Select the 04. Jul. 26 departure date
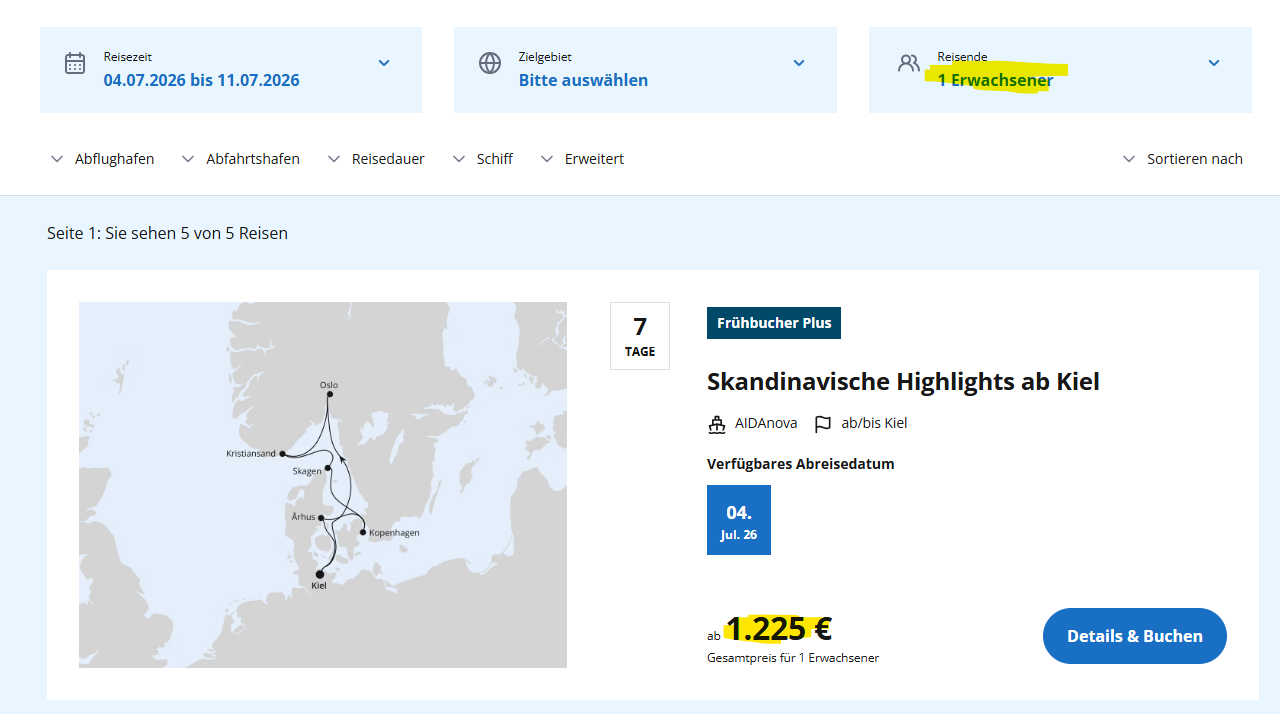This screenshot has width=1280, height=714. (739, 520)
